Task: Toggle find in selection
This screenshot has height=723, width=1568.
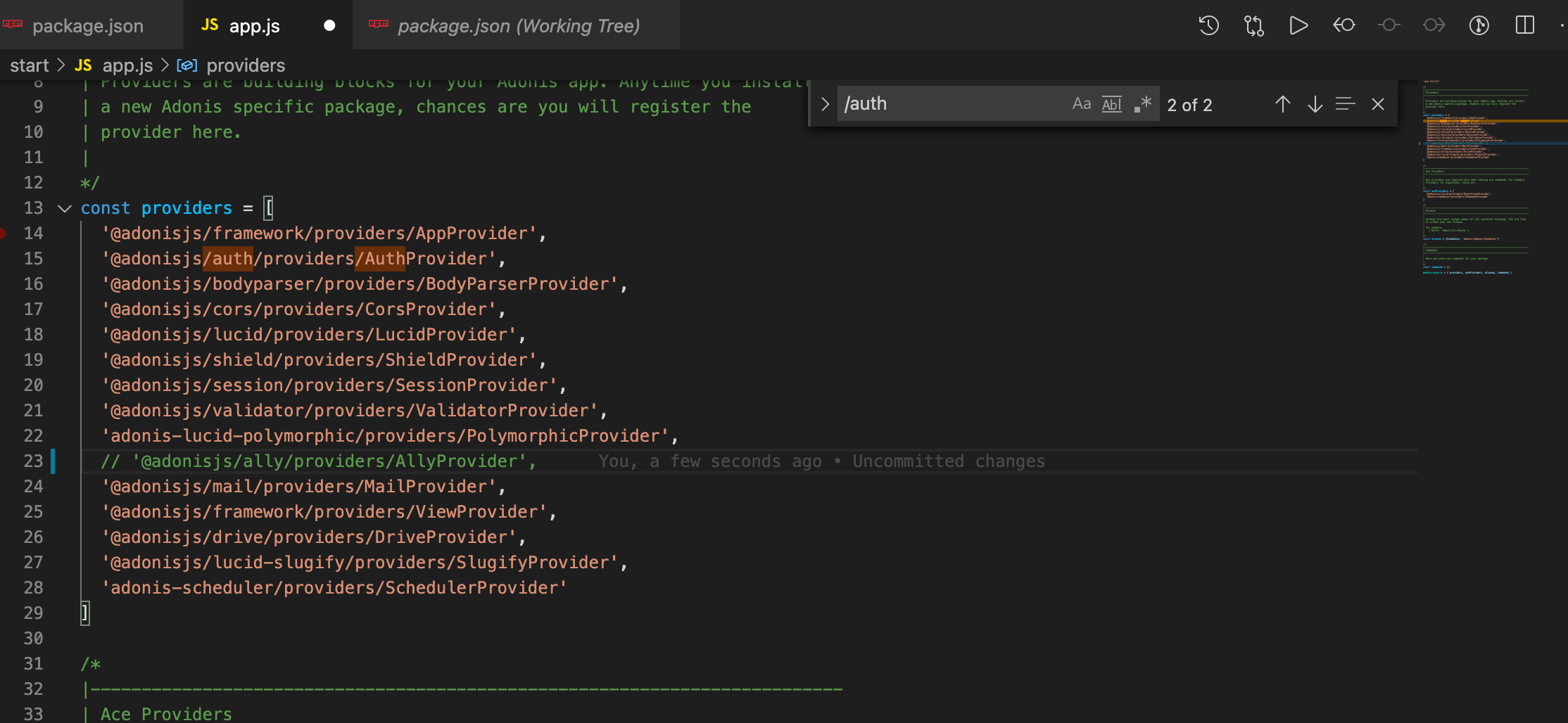Action: point(1346,105)
